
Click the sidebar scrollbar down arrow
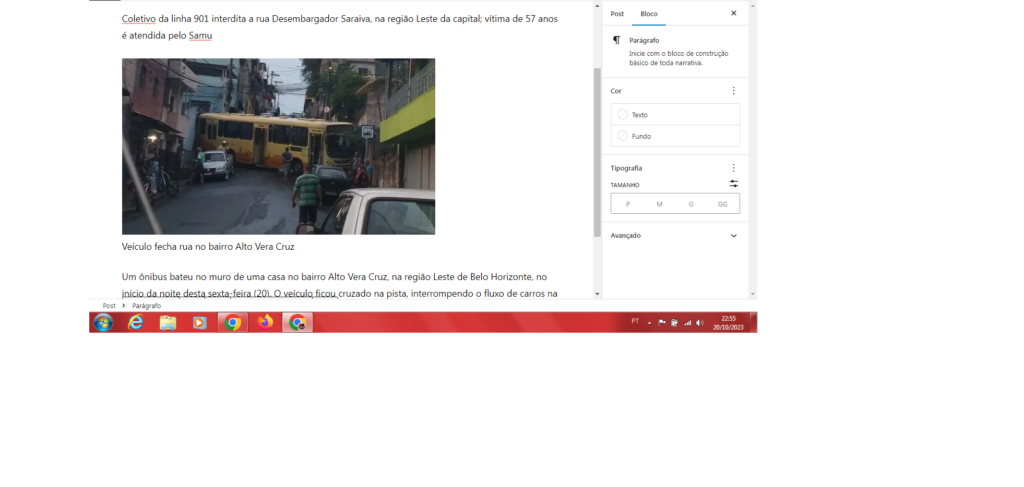(753, 294)
